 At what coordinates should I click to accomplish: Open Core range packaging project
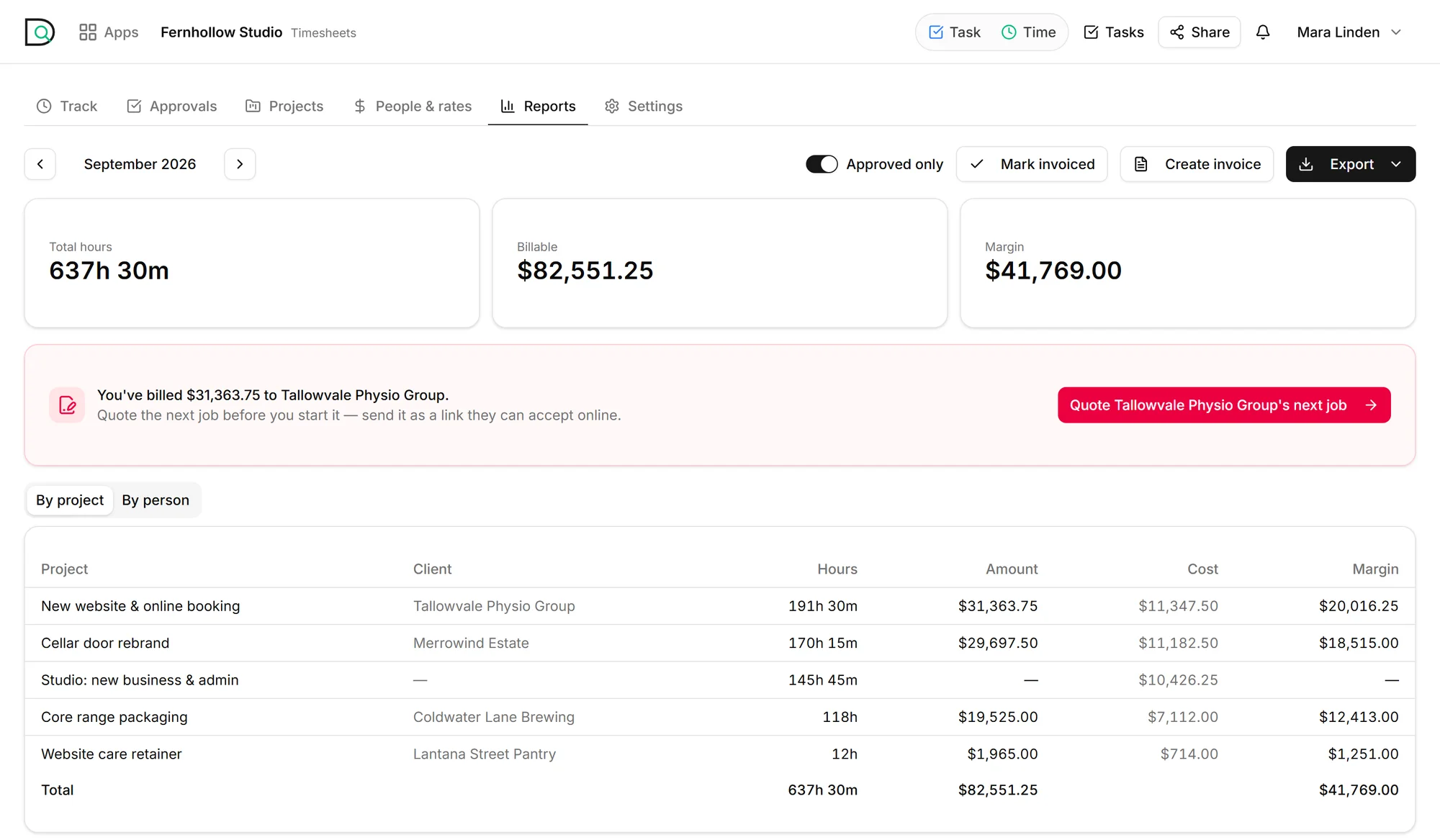tap(720, 717)
